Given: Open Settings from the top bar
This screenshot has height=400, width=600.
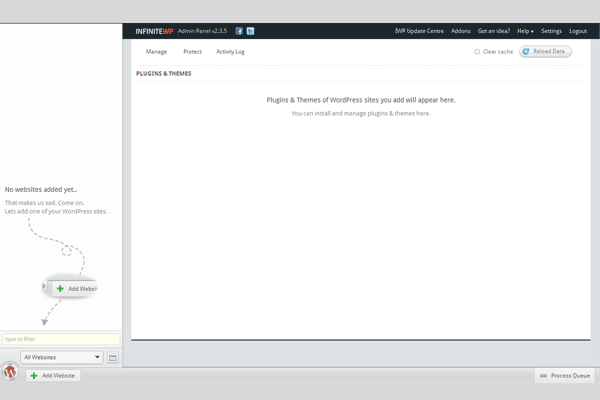Looking at the screenshot, I should pyautogui.click(x=551, y=31).
